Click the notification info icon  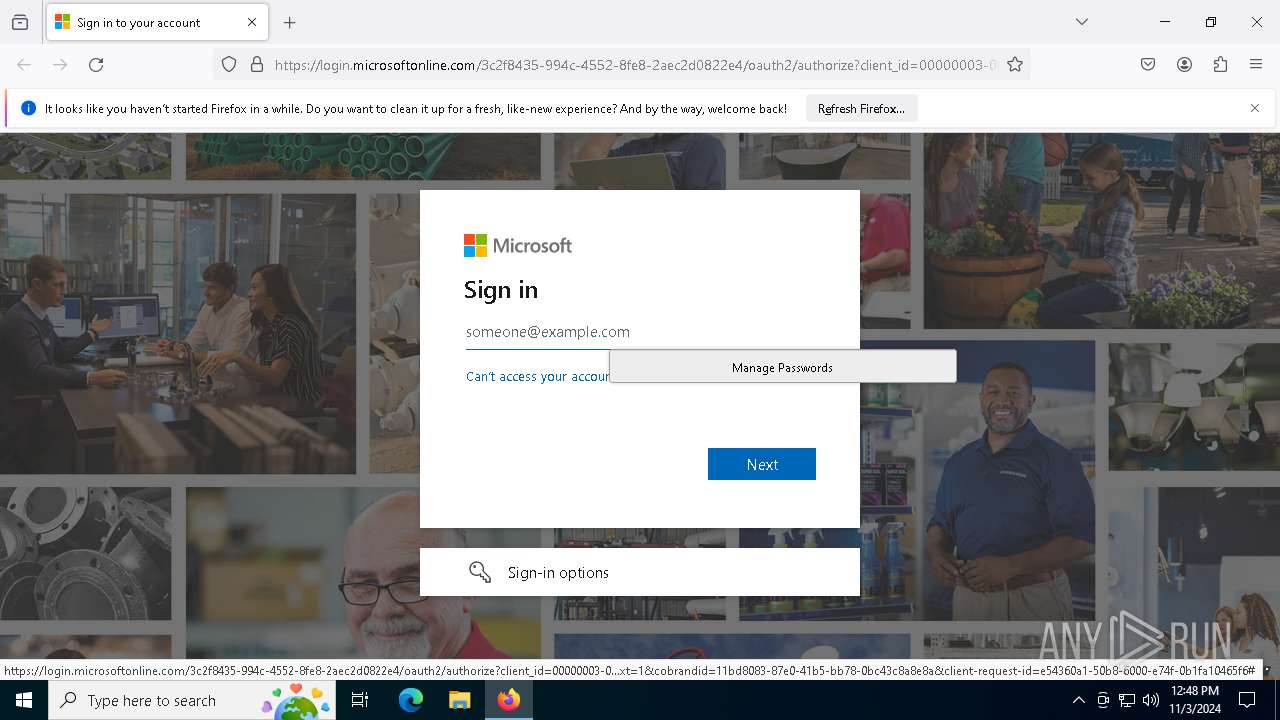pyautogui.click(x=28, y=108)
